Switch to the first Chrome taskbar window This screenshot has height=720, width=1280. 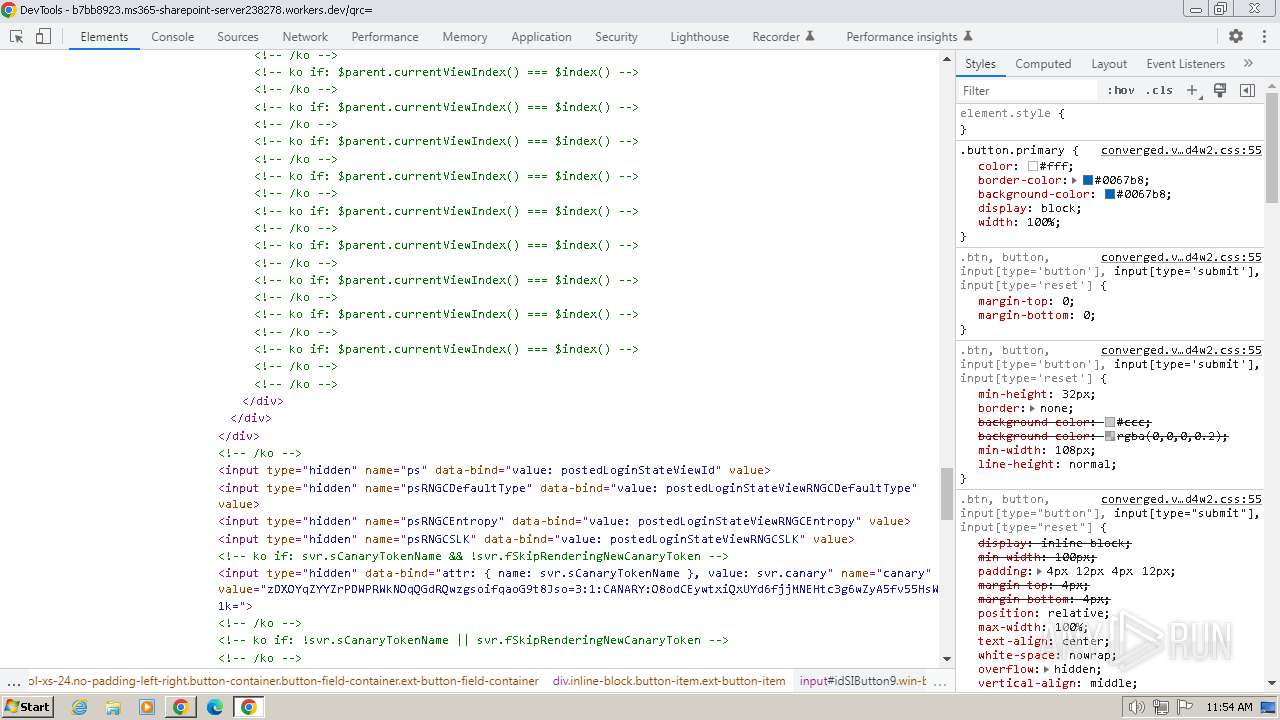(181, 707)
